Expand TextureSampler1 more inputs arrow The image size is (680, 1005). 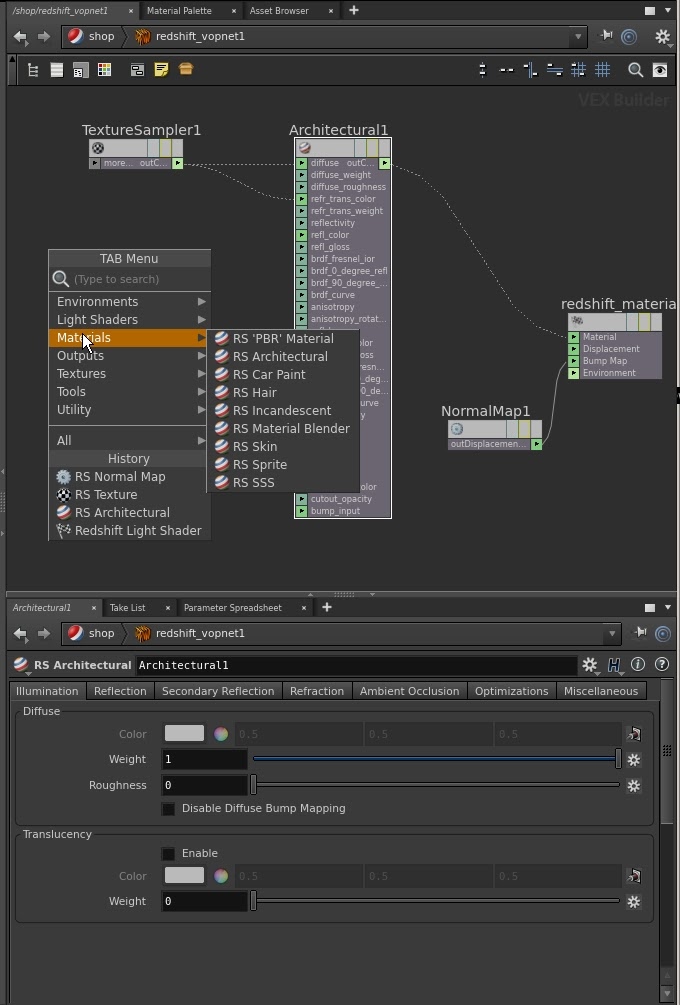click(95, 163)
